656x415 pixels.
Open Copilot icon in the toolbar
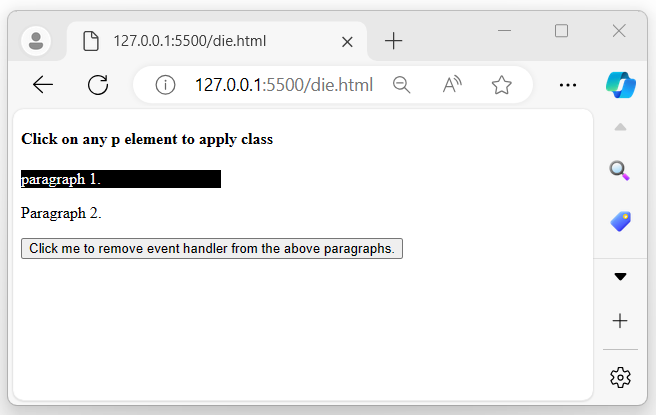(621, 85)
